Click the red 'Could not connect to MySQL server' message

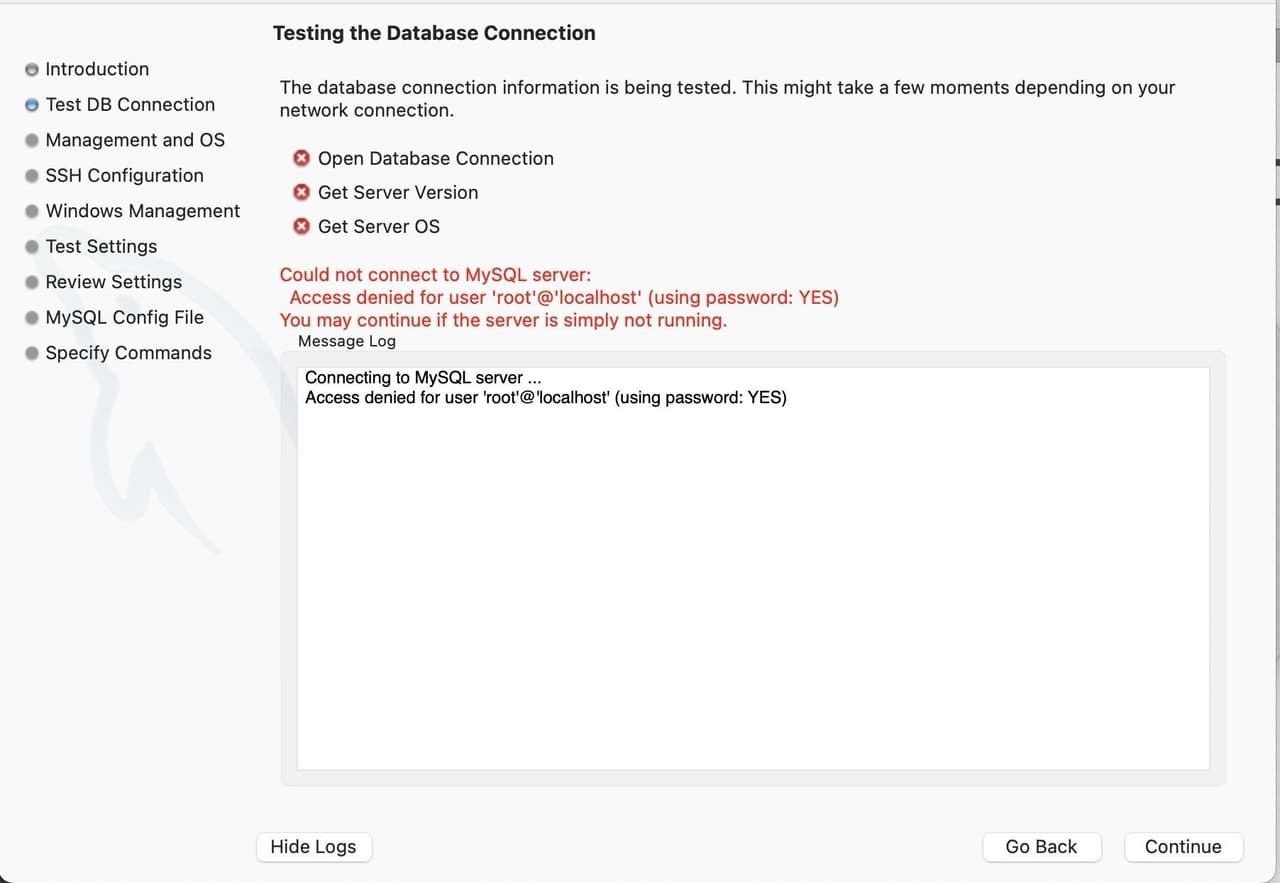[435, 275]
